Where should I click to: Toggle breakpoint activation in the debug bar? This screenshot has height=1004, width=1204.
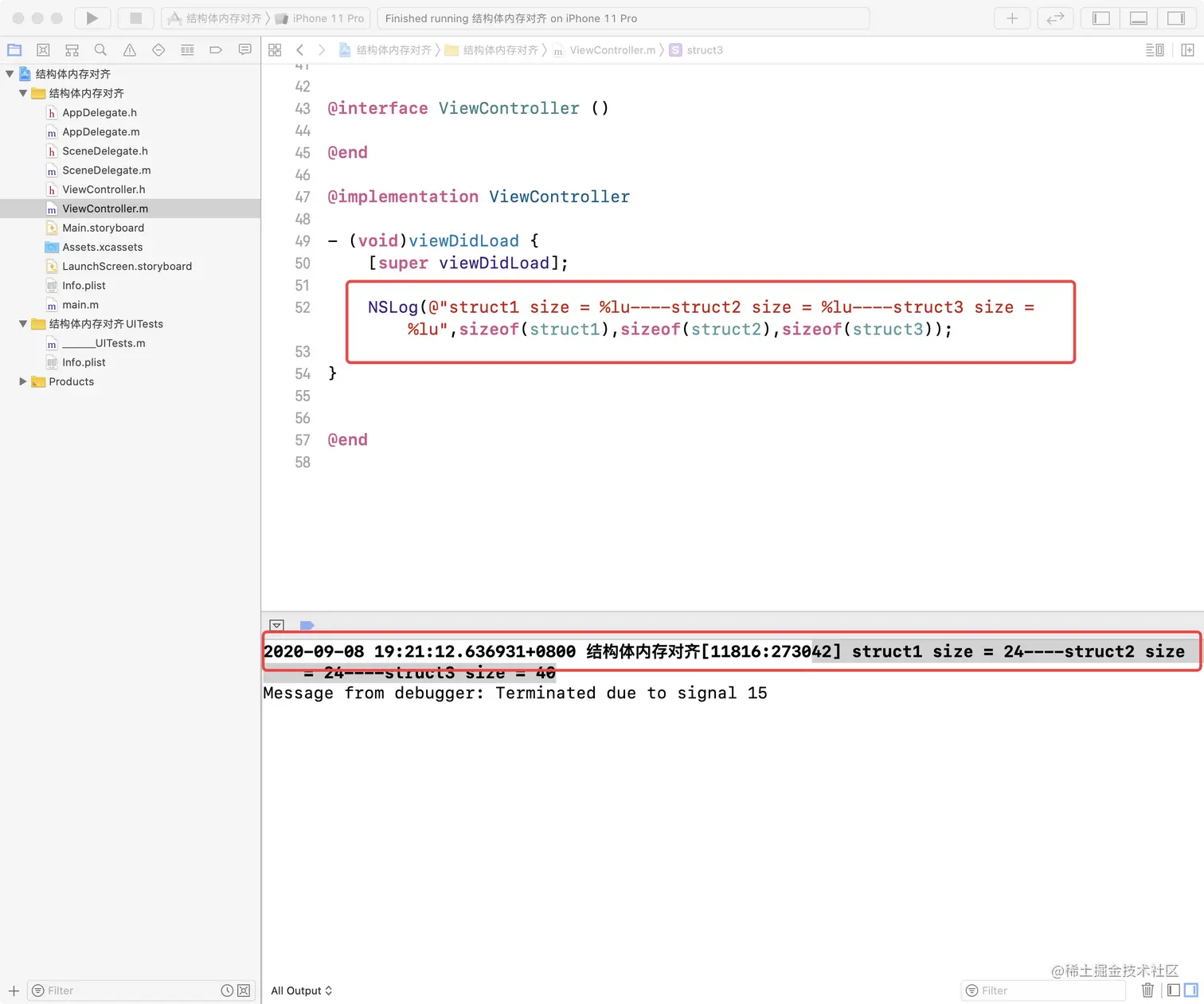pos(307,626)
